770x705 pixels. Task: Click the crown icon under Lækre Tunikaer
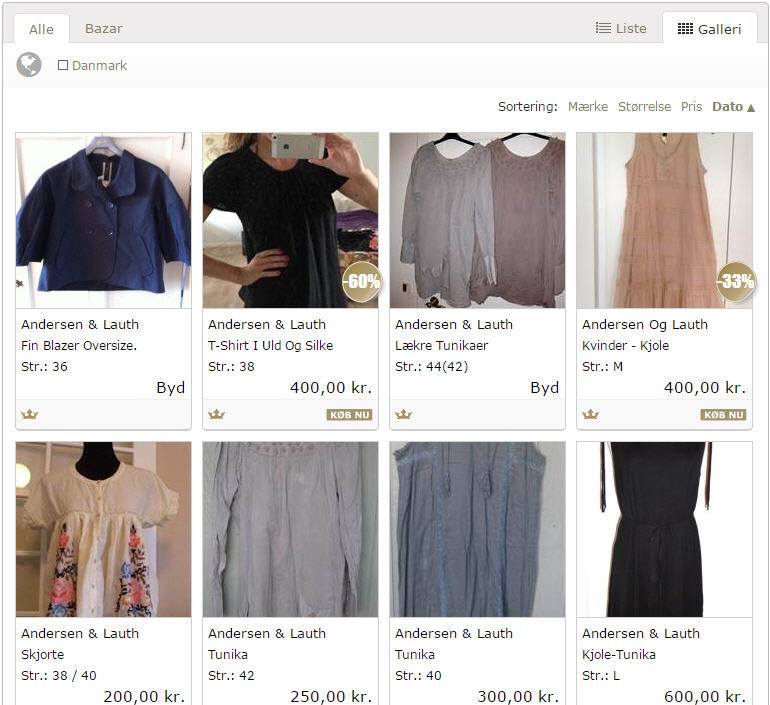404,414
